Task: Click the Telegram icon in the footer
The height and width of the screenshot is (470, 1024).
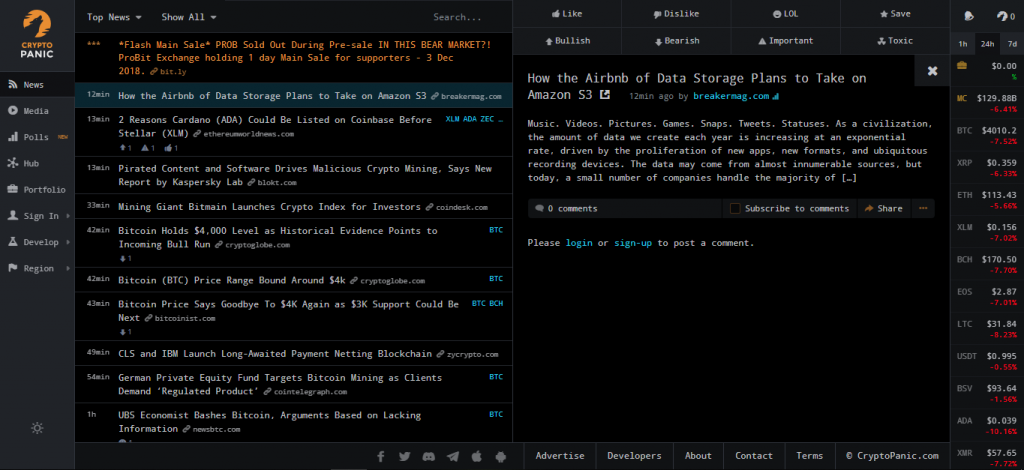Action: click(453, 456)
